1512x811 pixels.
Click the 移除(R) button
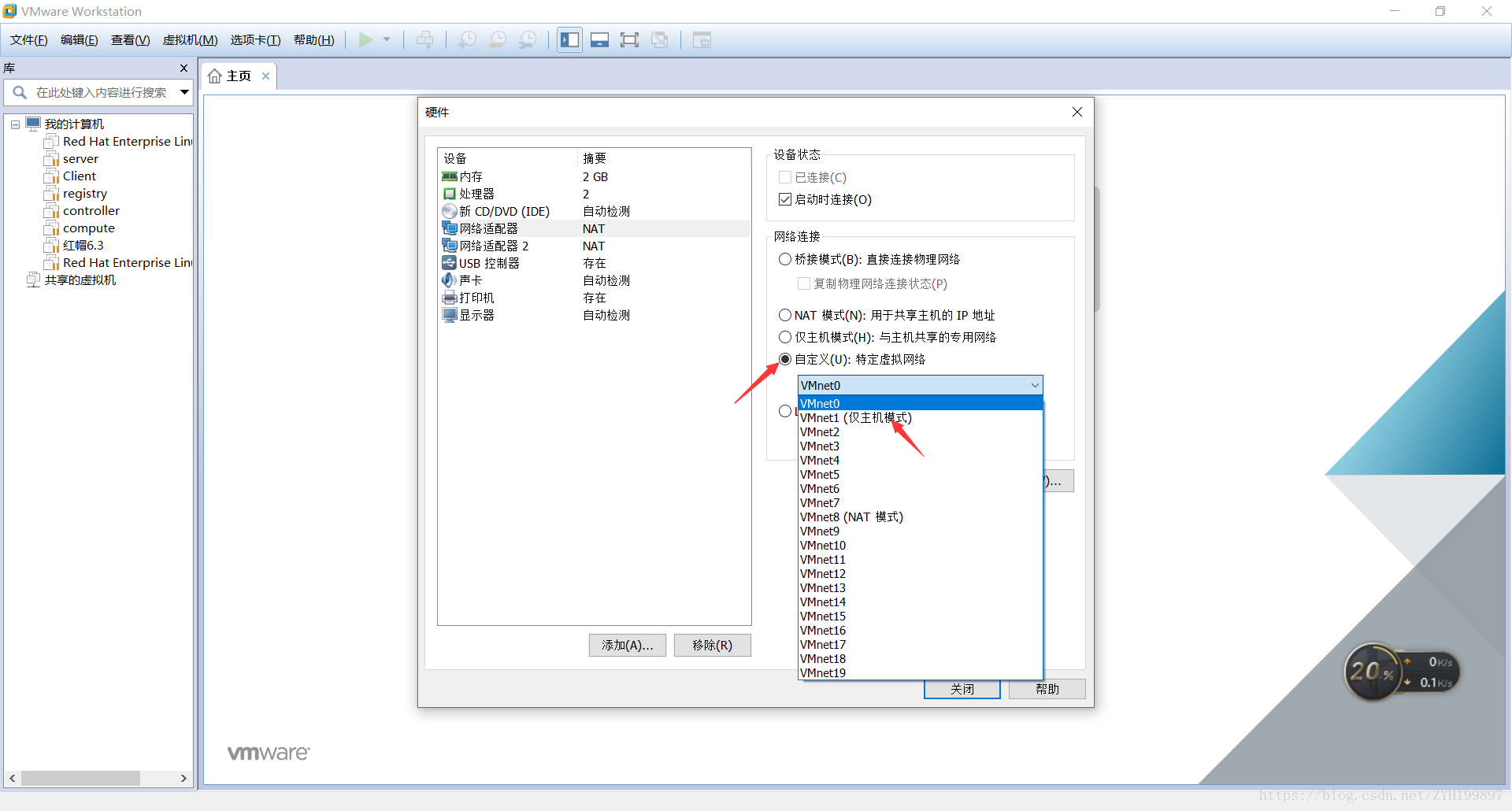tap(713, 645)
